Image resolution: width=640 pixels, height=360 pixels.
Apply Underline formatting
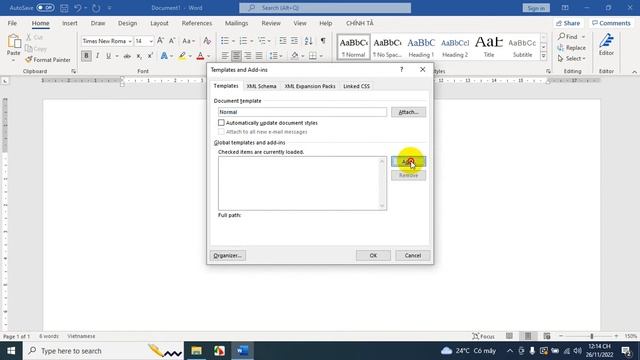108,56
